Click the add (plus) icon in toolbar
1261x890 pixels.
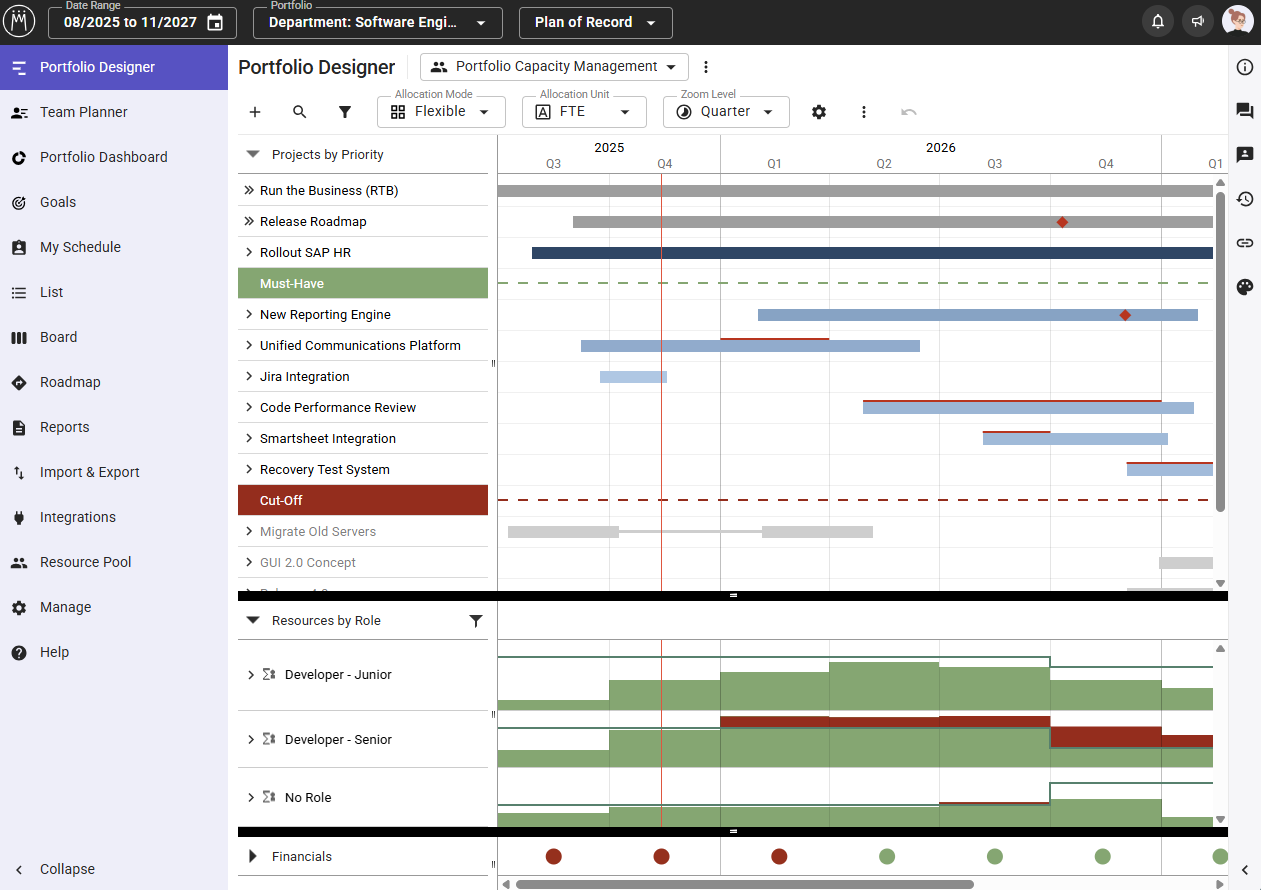point(255,112)
